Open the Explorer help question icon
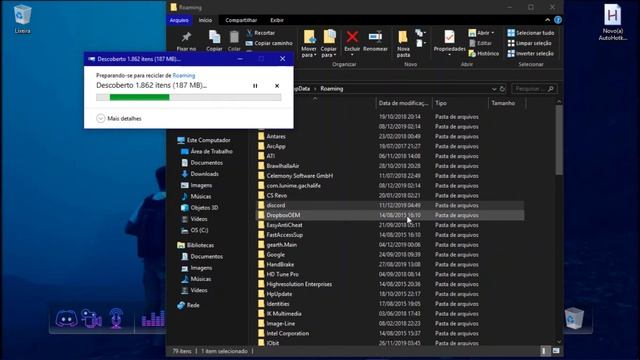 click(x=558, y=20)
